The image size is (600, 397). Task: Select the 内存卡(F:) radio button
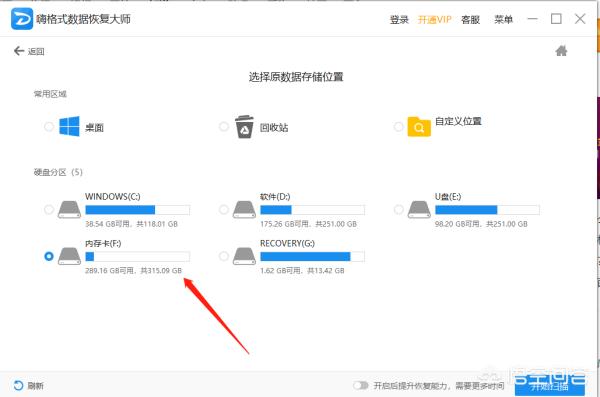(x=49, y=256)
